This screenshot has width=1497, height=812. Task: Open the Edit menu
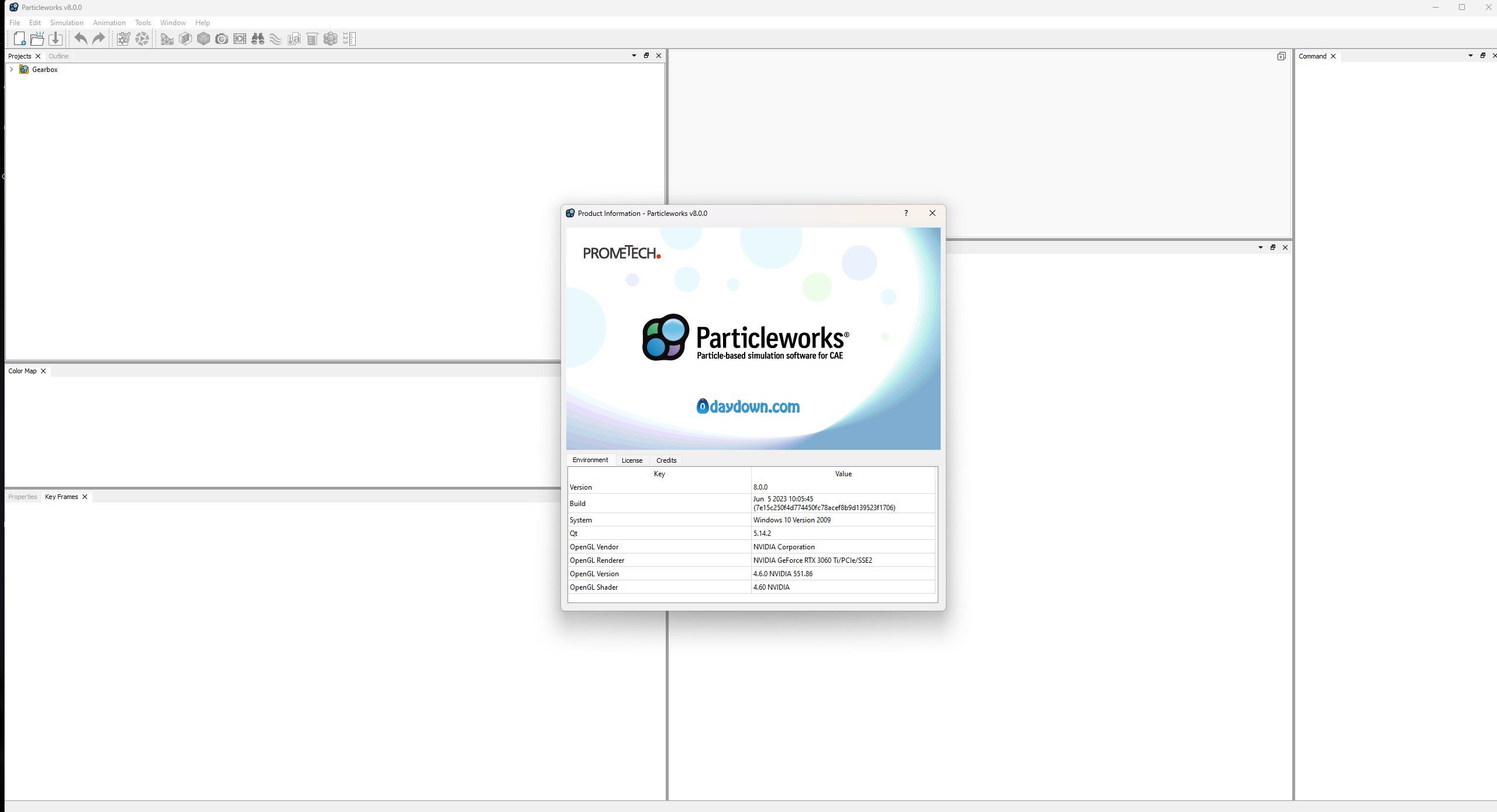pos(35,23)
